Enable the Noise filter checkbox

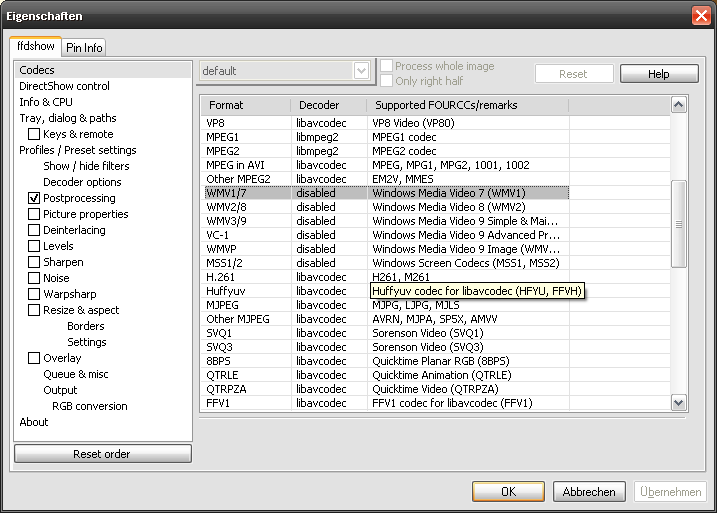coord(34,278)
